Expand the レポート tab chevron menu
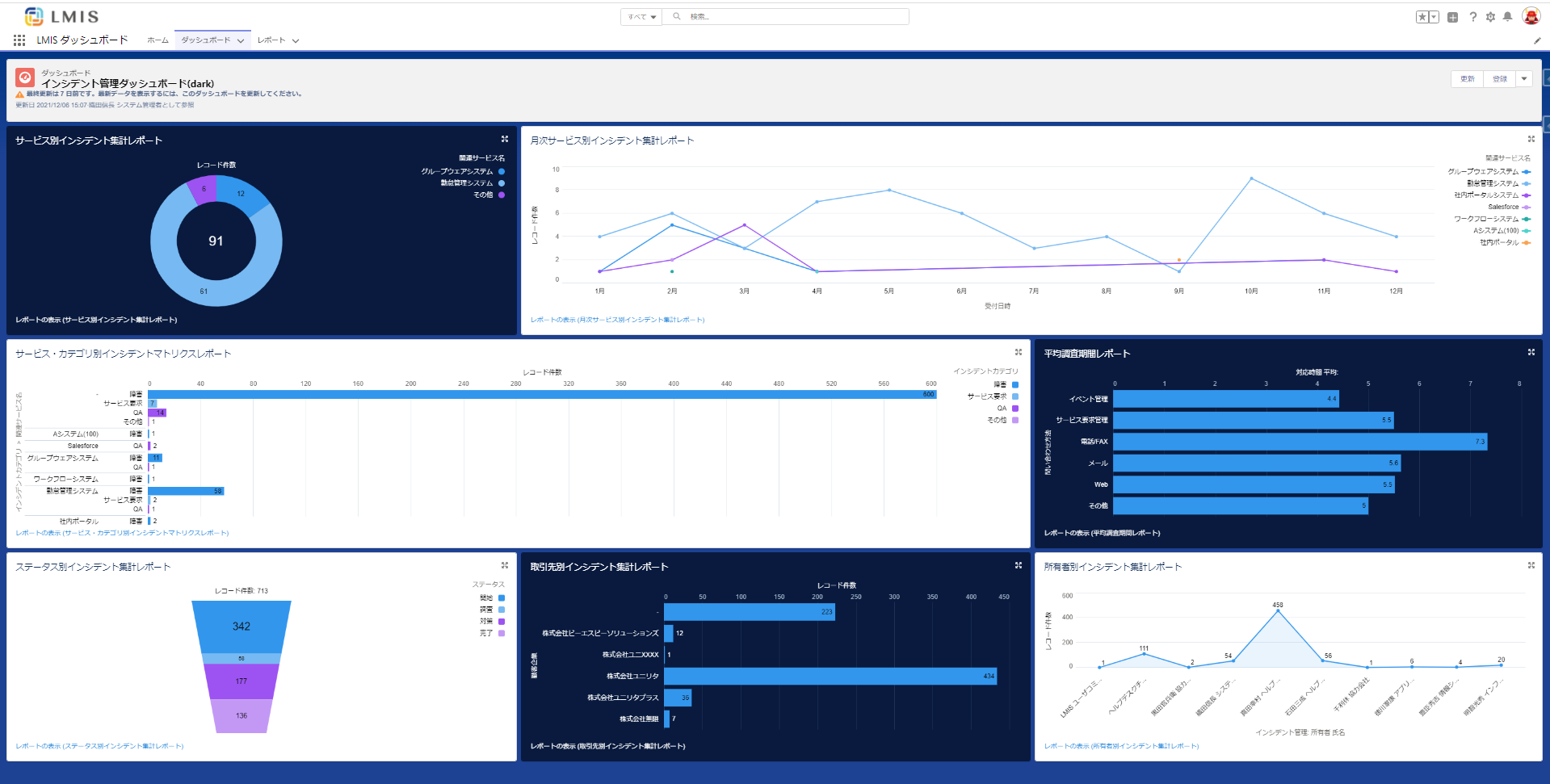Viewport: 1550px width, 784px height. [x=296, y=40]
